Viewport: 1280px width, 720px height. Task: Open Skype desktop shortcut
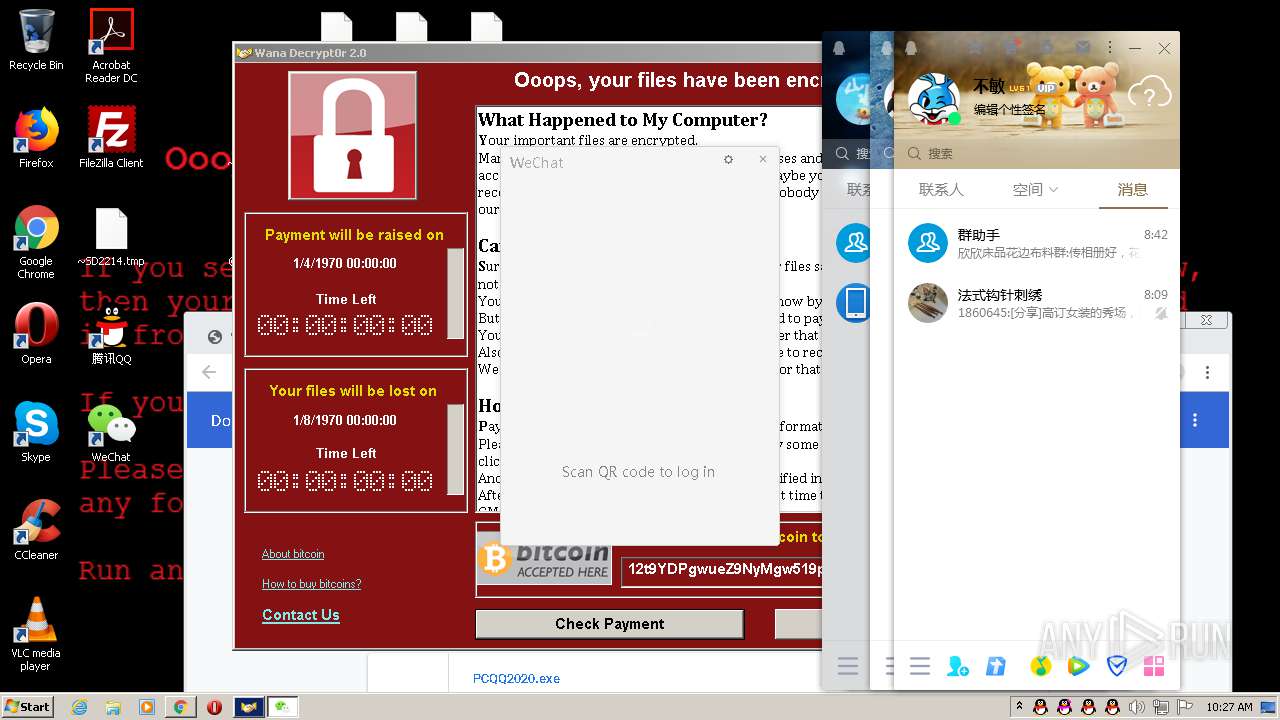point(36,432)
